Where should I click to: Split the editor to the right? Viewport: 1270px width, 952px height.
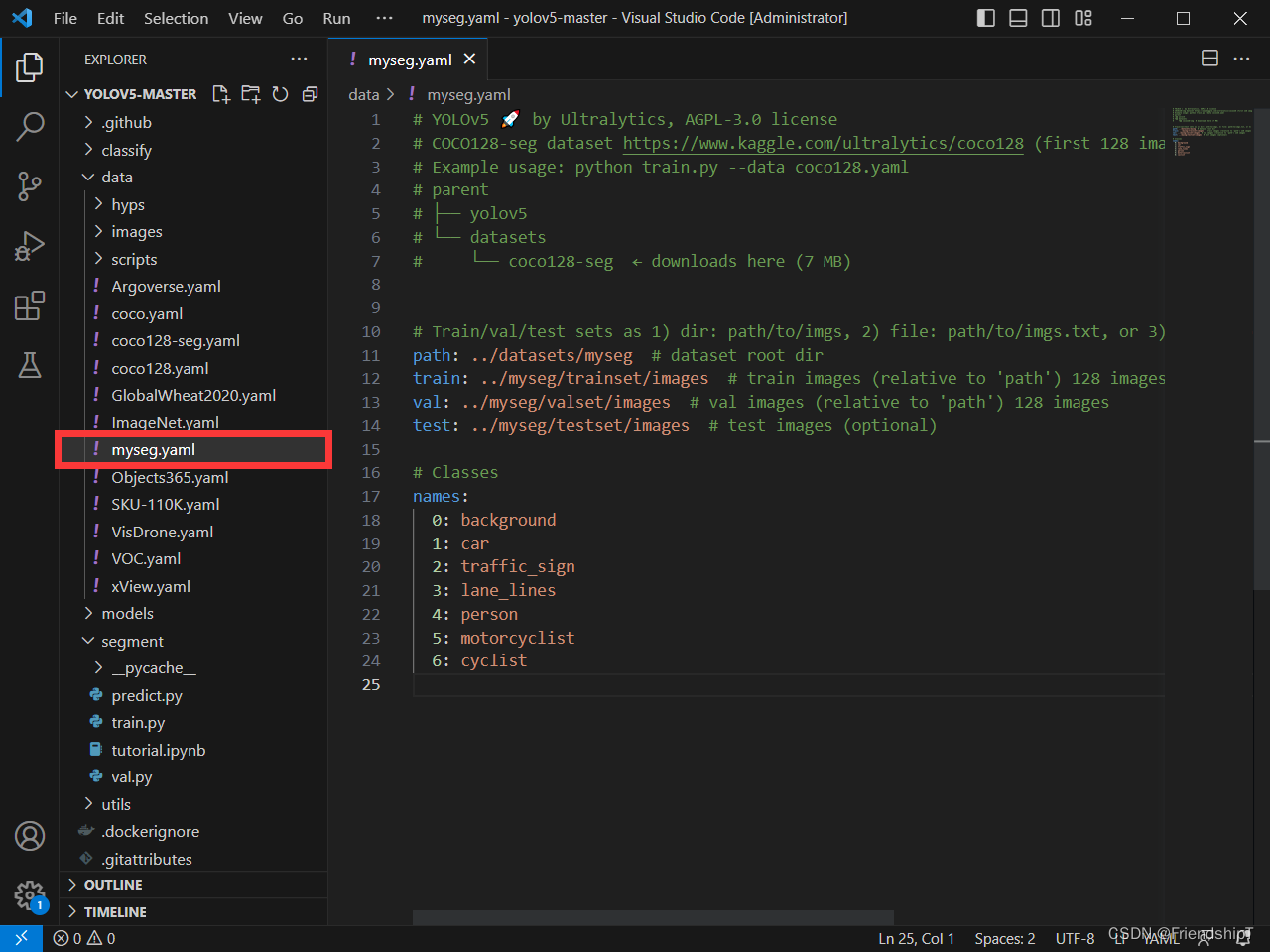[x=1209, y=59]
